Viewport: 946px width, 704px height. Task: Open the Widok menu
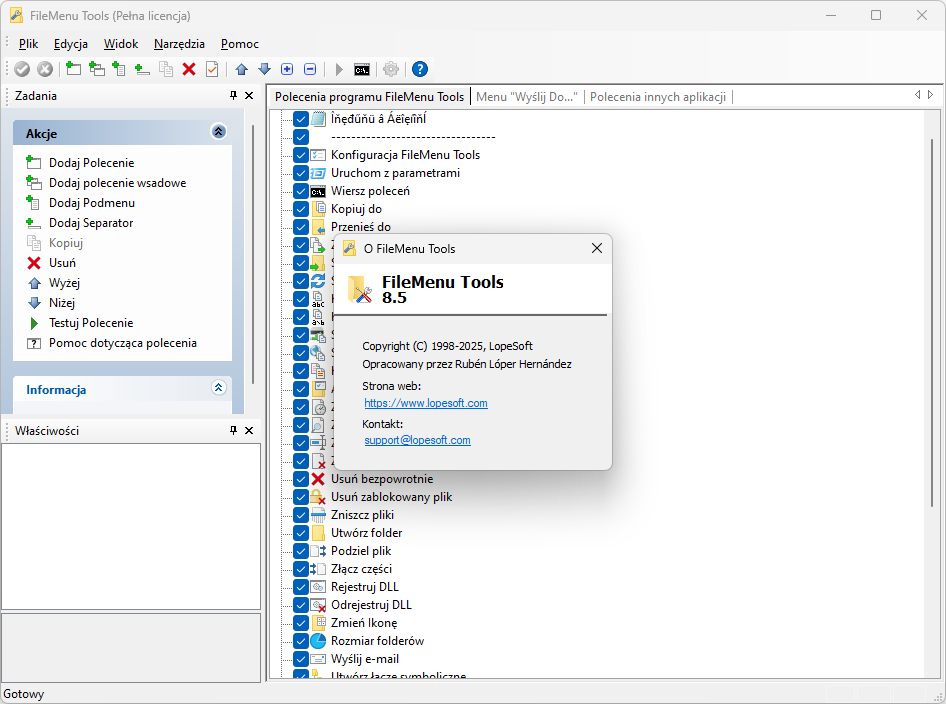pyautogui.click(x=121, y=43)
